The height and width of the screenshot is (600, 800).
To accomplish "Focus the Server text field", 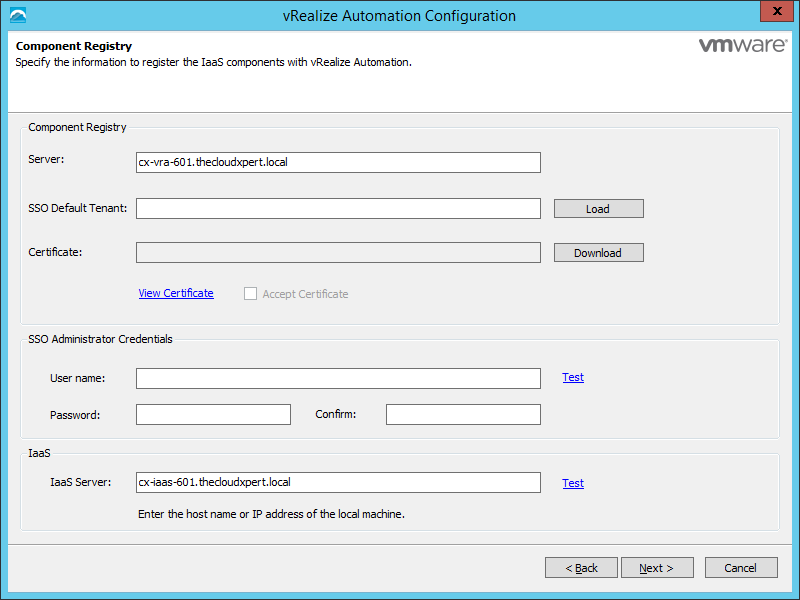I will tap(338, 162).
